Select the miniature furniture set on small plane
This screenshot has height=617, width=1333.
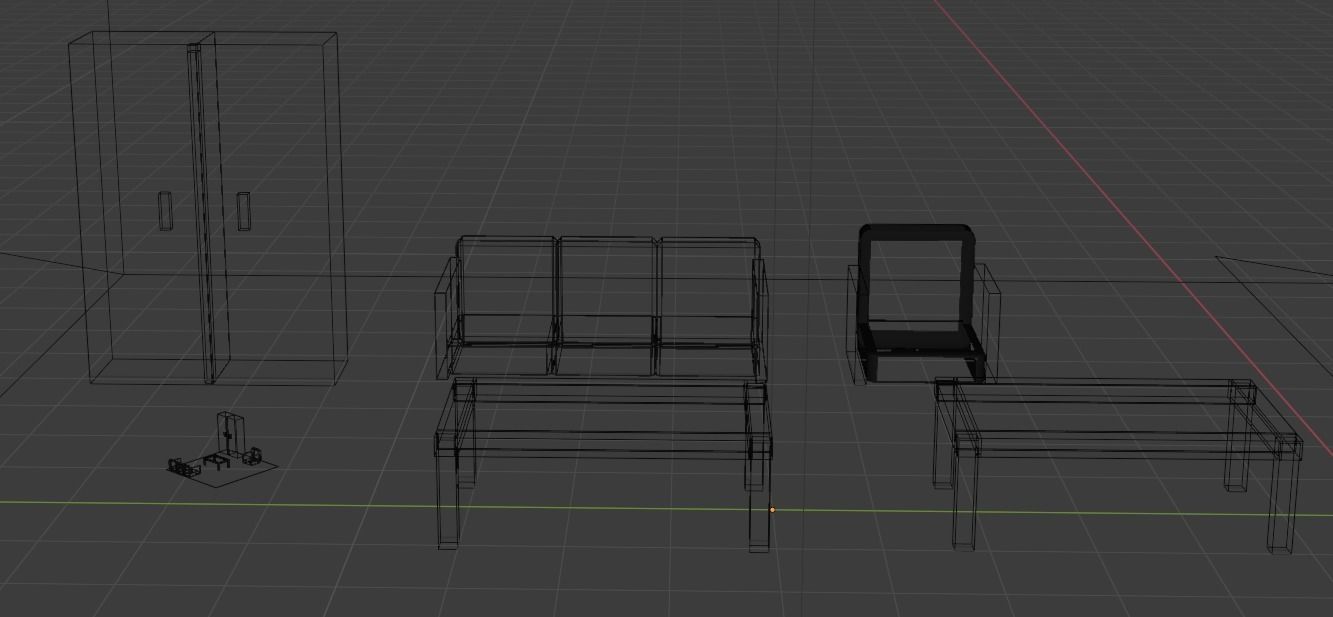pos(222,450)
